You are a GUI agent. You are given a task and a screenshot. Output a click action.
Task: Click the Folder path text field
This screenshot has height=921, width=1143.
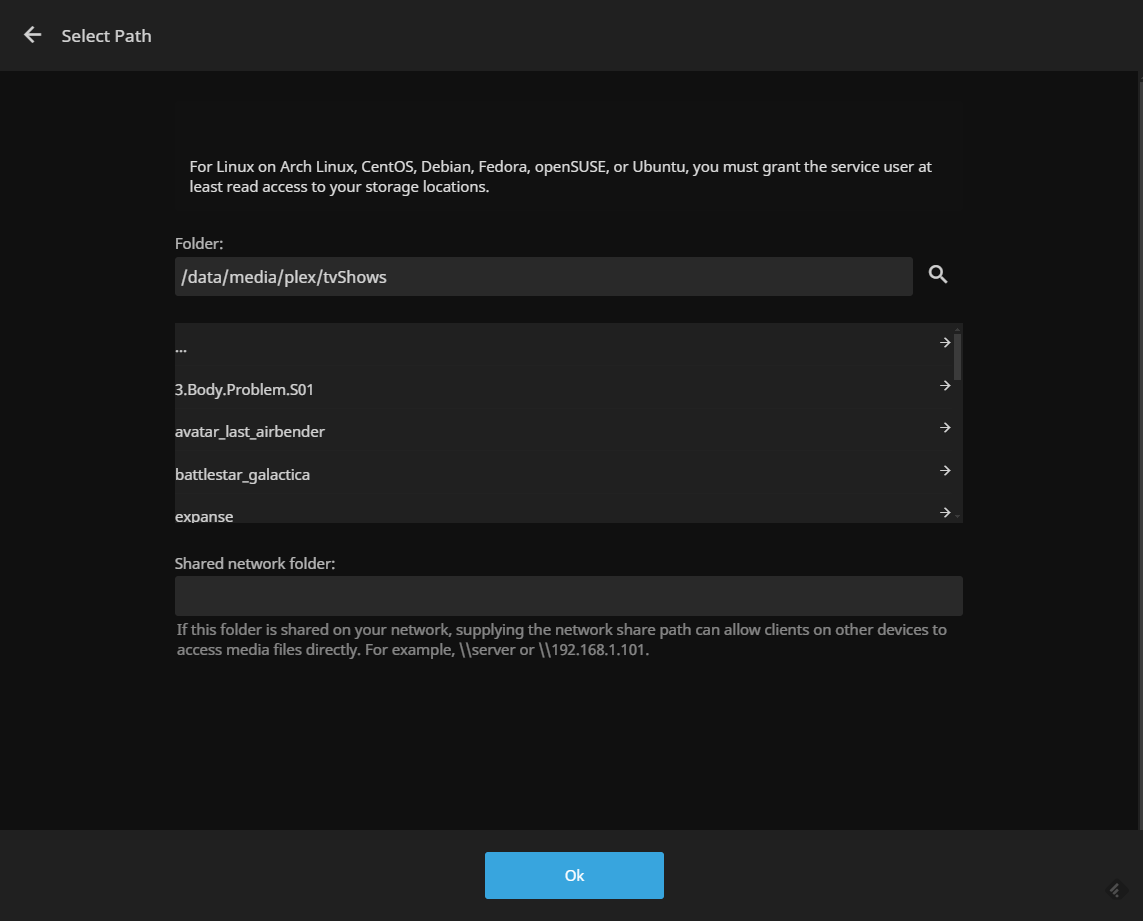tap(543, 277)
